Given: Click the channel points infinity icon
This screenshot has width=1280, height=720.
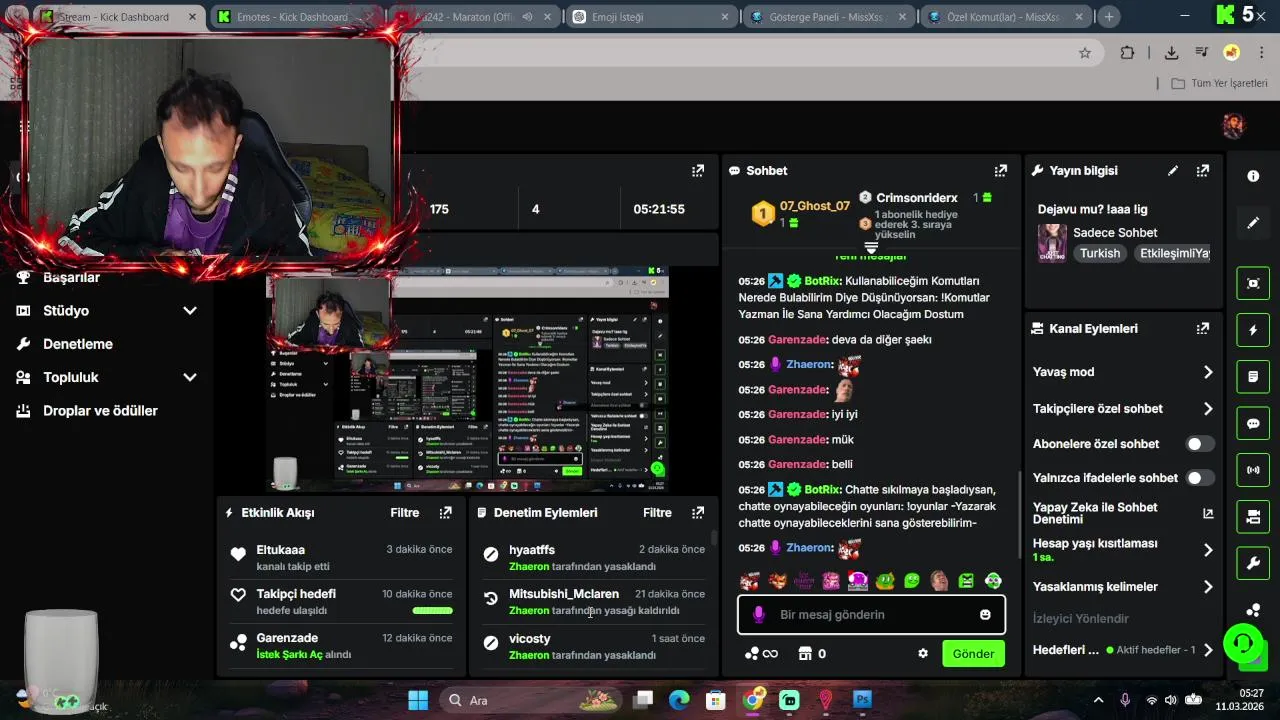Looking at the screenshot, I should click(761, 654).
